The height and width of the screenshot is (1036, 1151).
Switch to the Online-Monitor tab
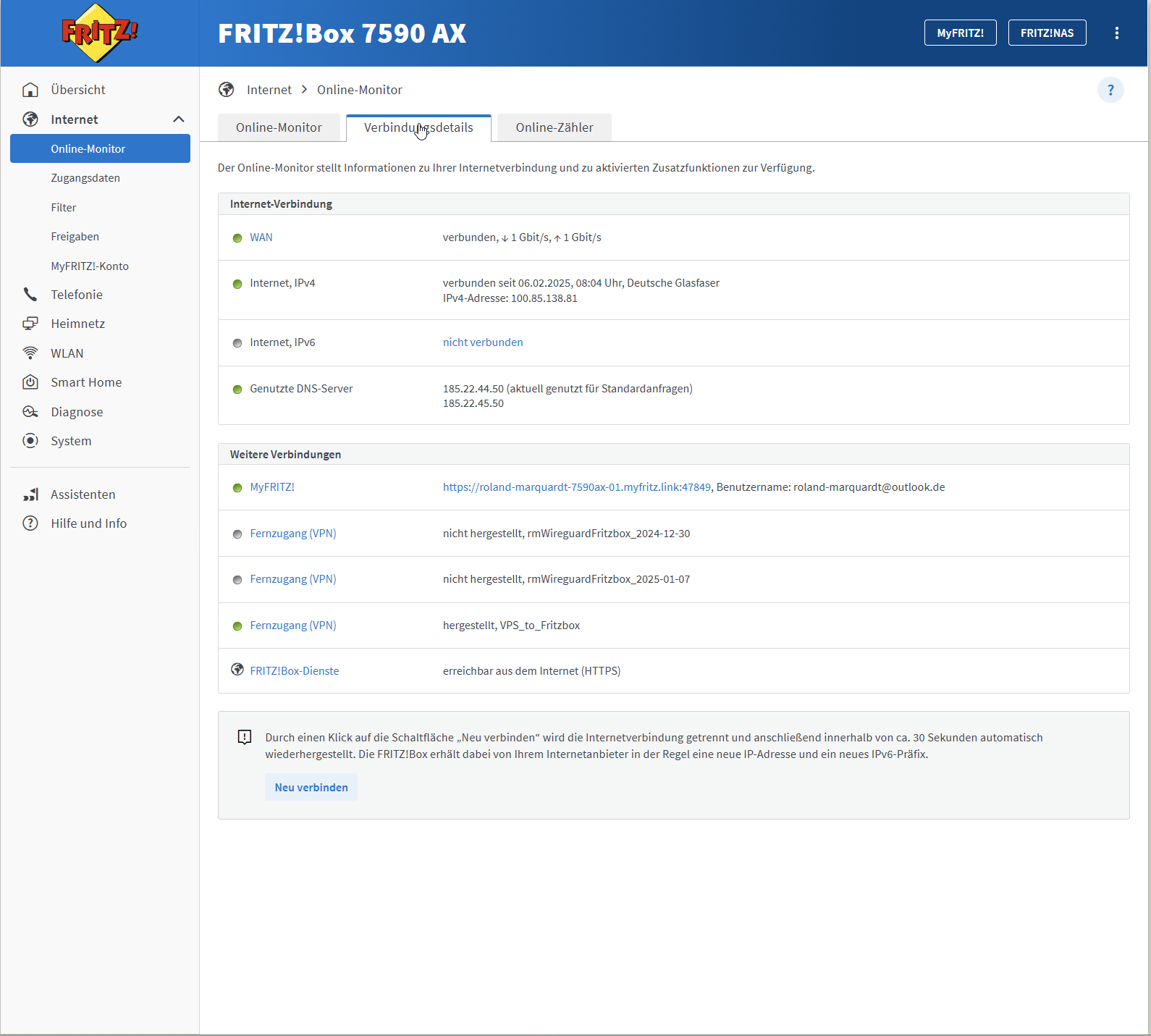point(279,127)
